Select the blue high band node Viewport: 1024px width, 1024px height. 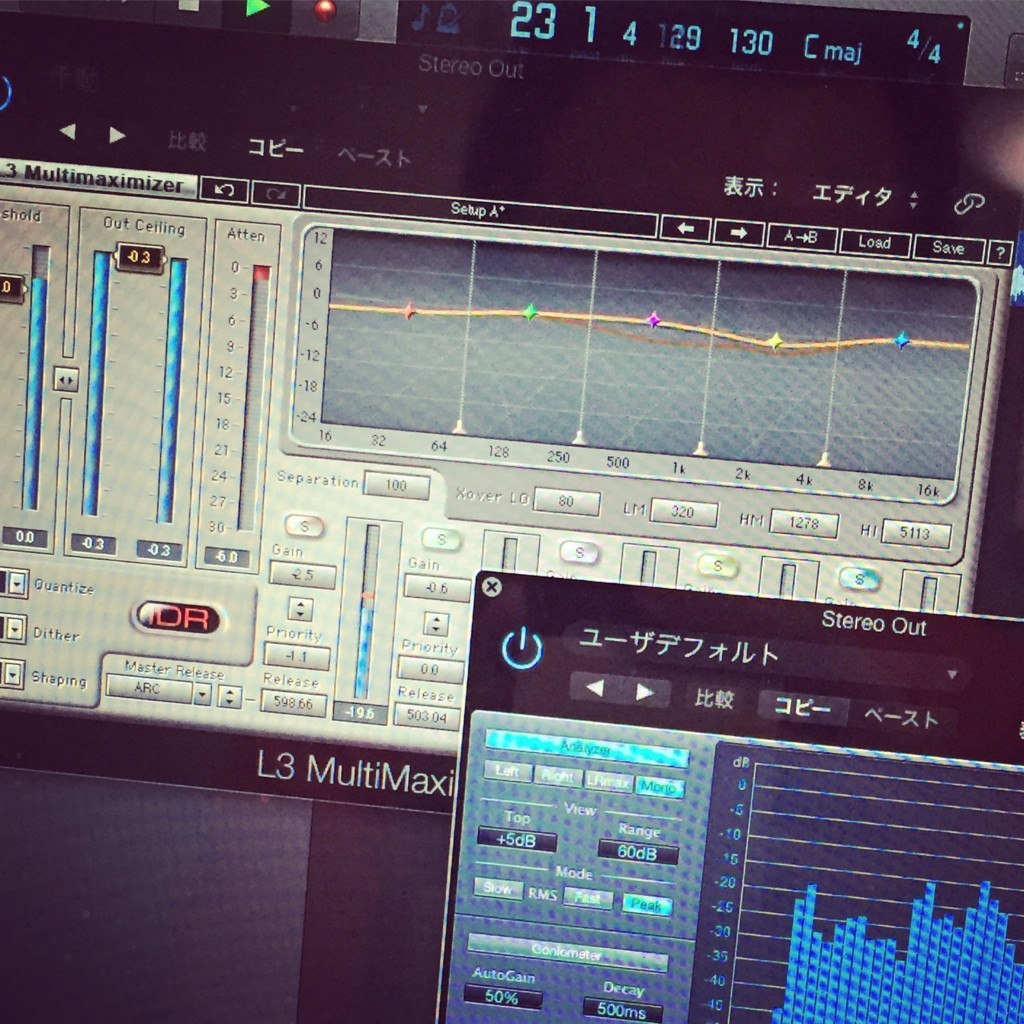pyautogui.click(x=902, y=340)
